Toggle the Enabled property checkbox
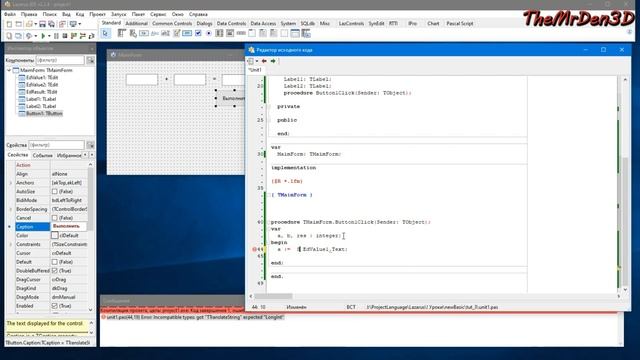 (55, 306)
